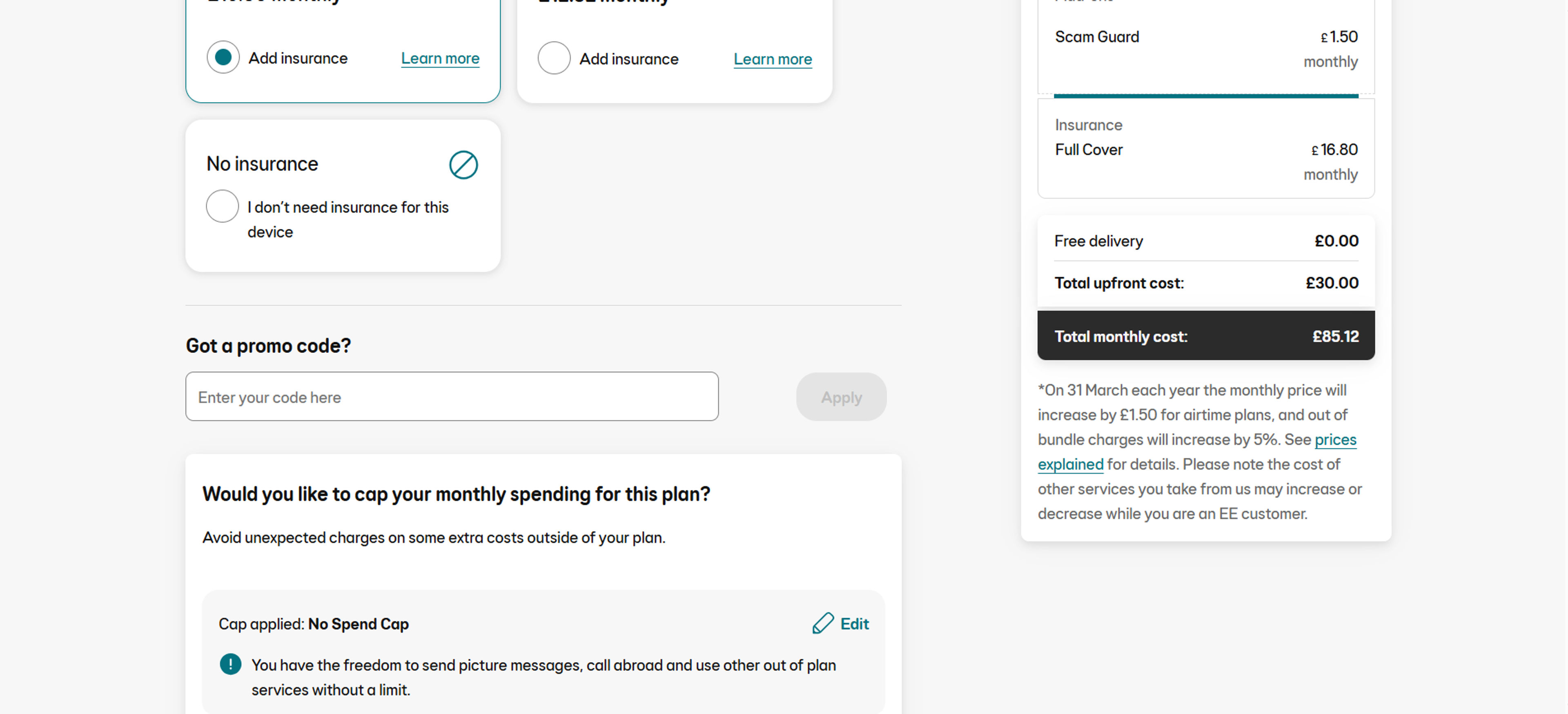The image size is (1568, 714).
Task: Click the exclamation info icon near spend cap
Action: (230, 664)
